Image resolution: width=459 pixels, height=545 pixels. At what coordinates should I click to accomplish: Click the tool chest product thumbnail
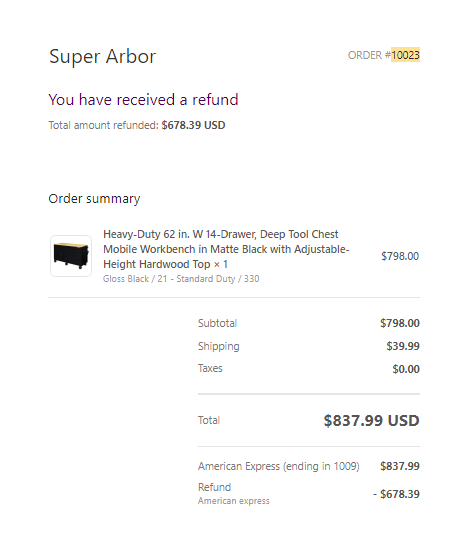click(71, 256)
